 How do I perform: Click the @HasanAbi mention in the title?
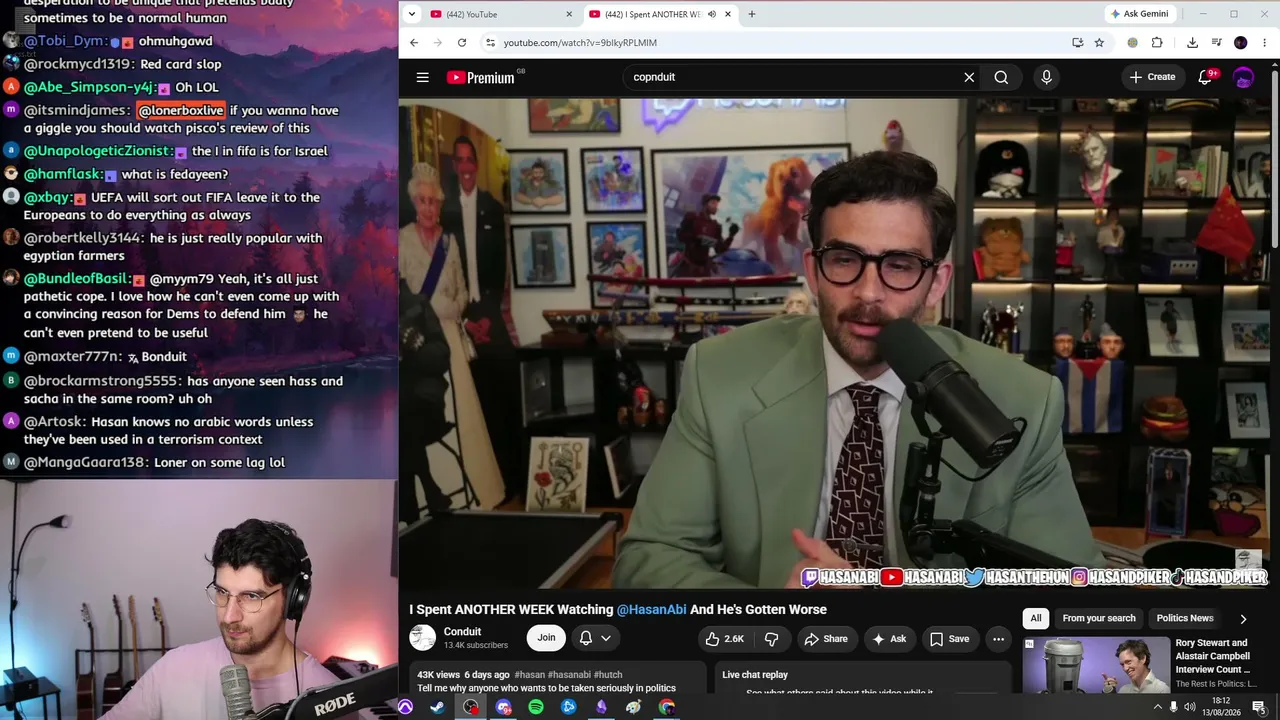[x=652, y=610]
